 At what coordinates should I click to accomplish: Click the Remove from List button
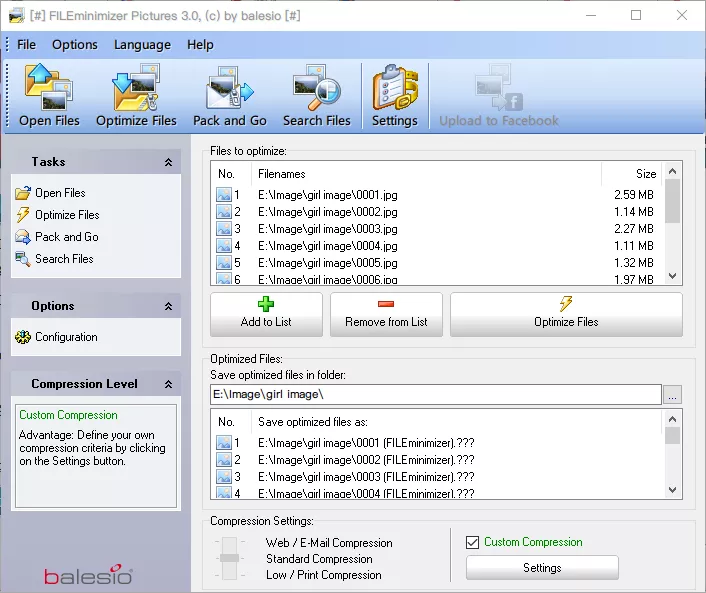point(386,315)
